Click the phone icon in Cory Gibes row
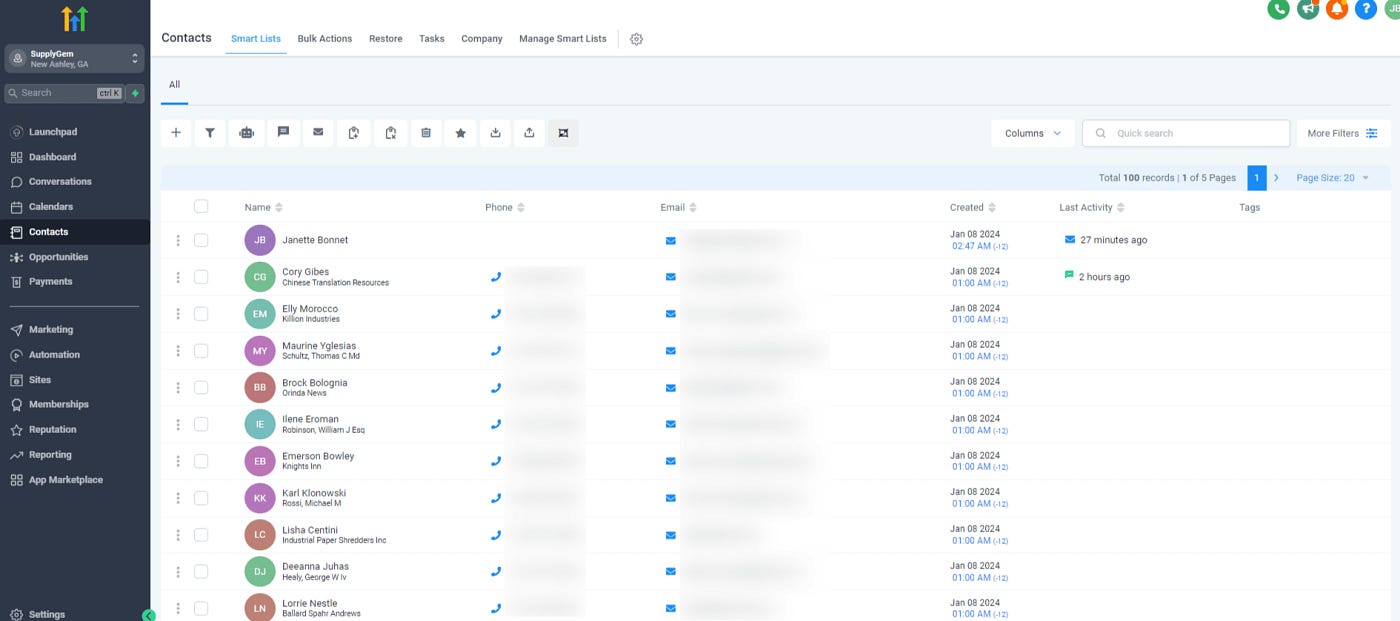The height and width of the screenshot is (621, 1400). point(496,277)
